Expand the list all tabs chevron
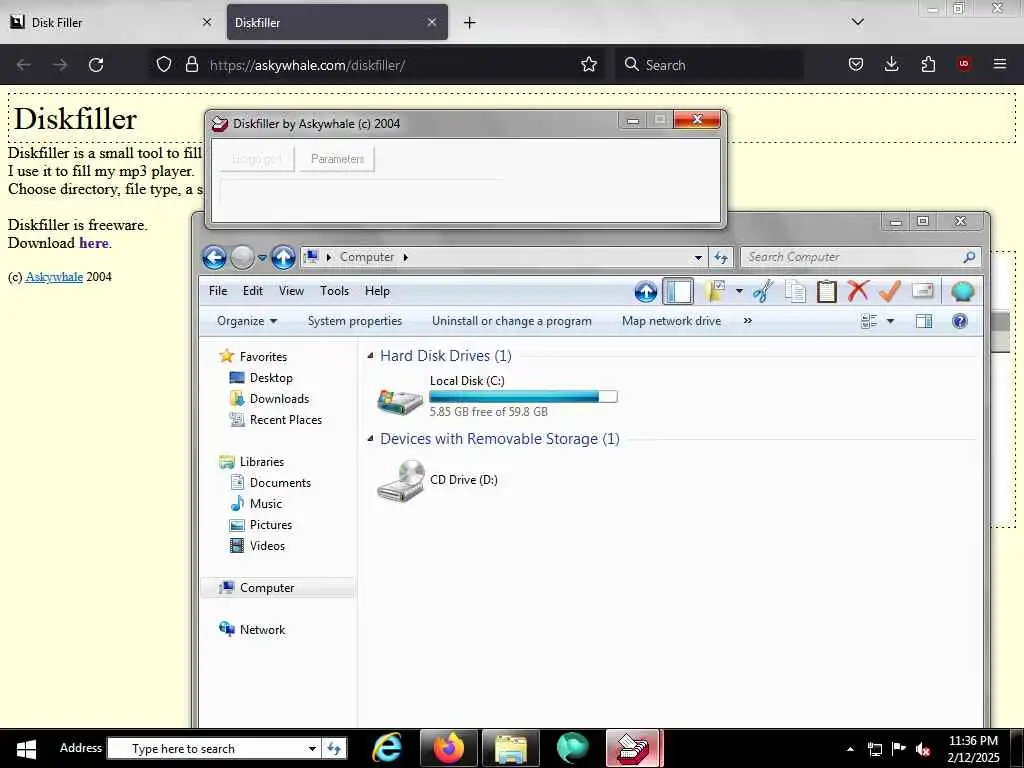The image size is (1024, 768). (x=857, y=22)
